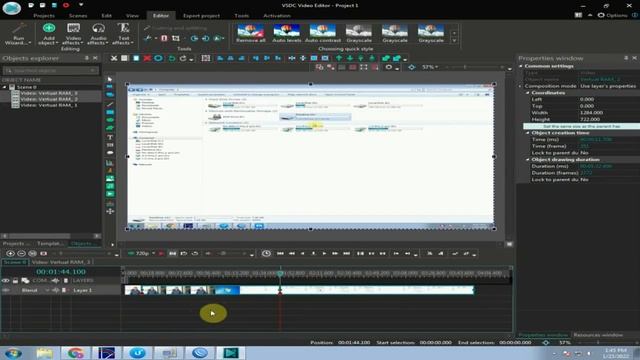Click the timeline playhead marker

tap(280, 274)
